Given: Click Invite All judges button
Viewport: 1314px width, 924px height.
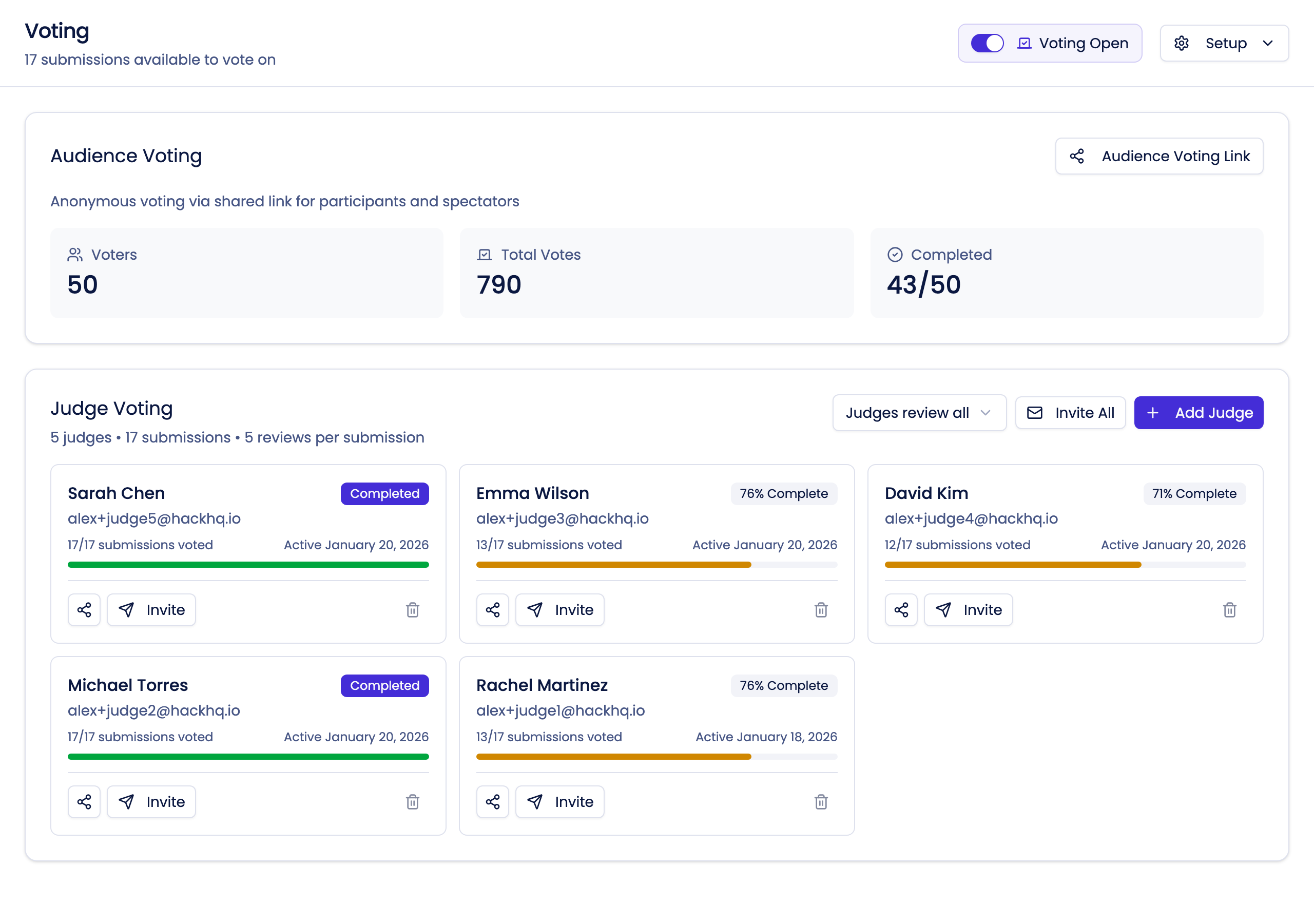Looking at the screenshot, I should pos(1070,413).
